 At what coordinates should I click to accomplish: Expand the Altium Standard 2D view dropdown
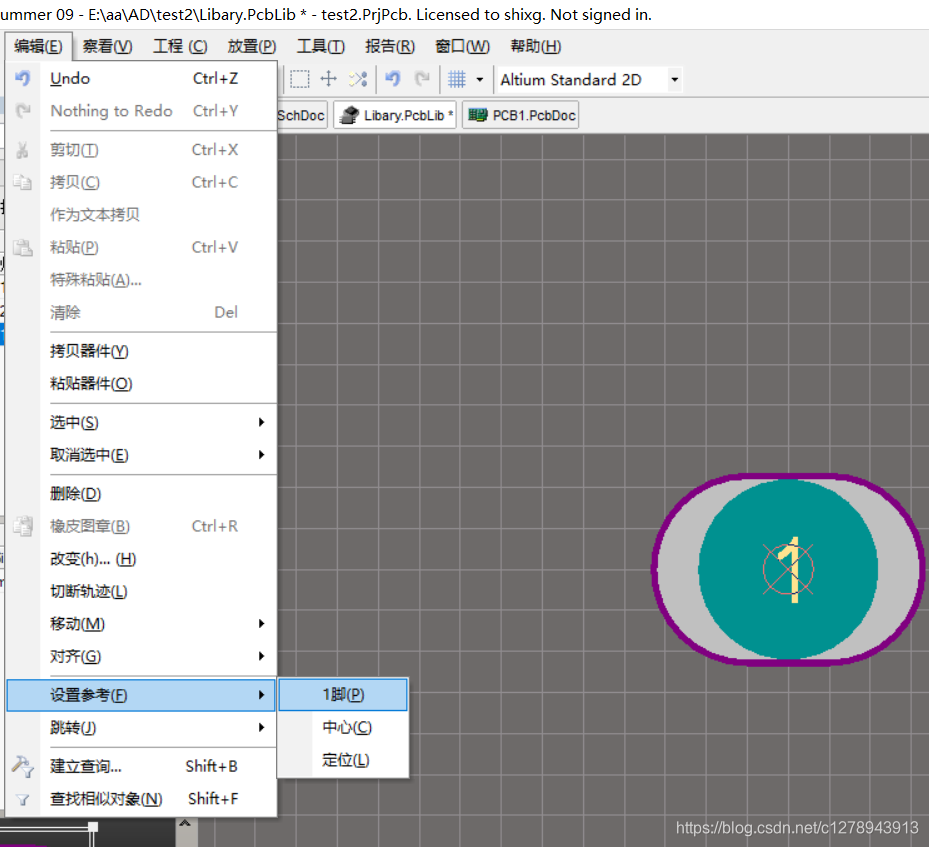pos(674,80)
